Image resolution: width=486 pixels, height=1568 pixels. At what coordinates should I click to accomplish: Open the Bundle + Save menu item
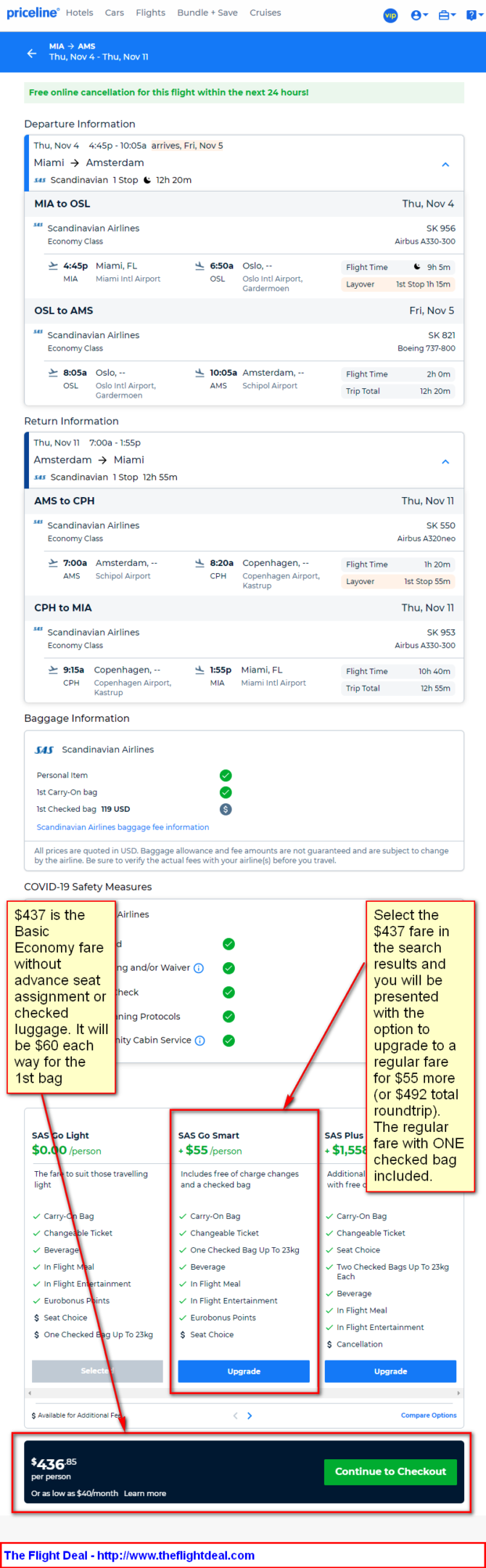coord(207,13)
